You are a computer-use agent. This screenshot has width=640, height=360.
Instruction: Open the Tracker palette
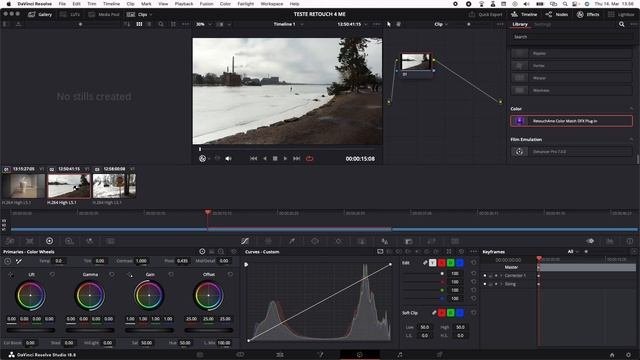point(338,241)
